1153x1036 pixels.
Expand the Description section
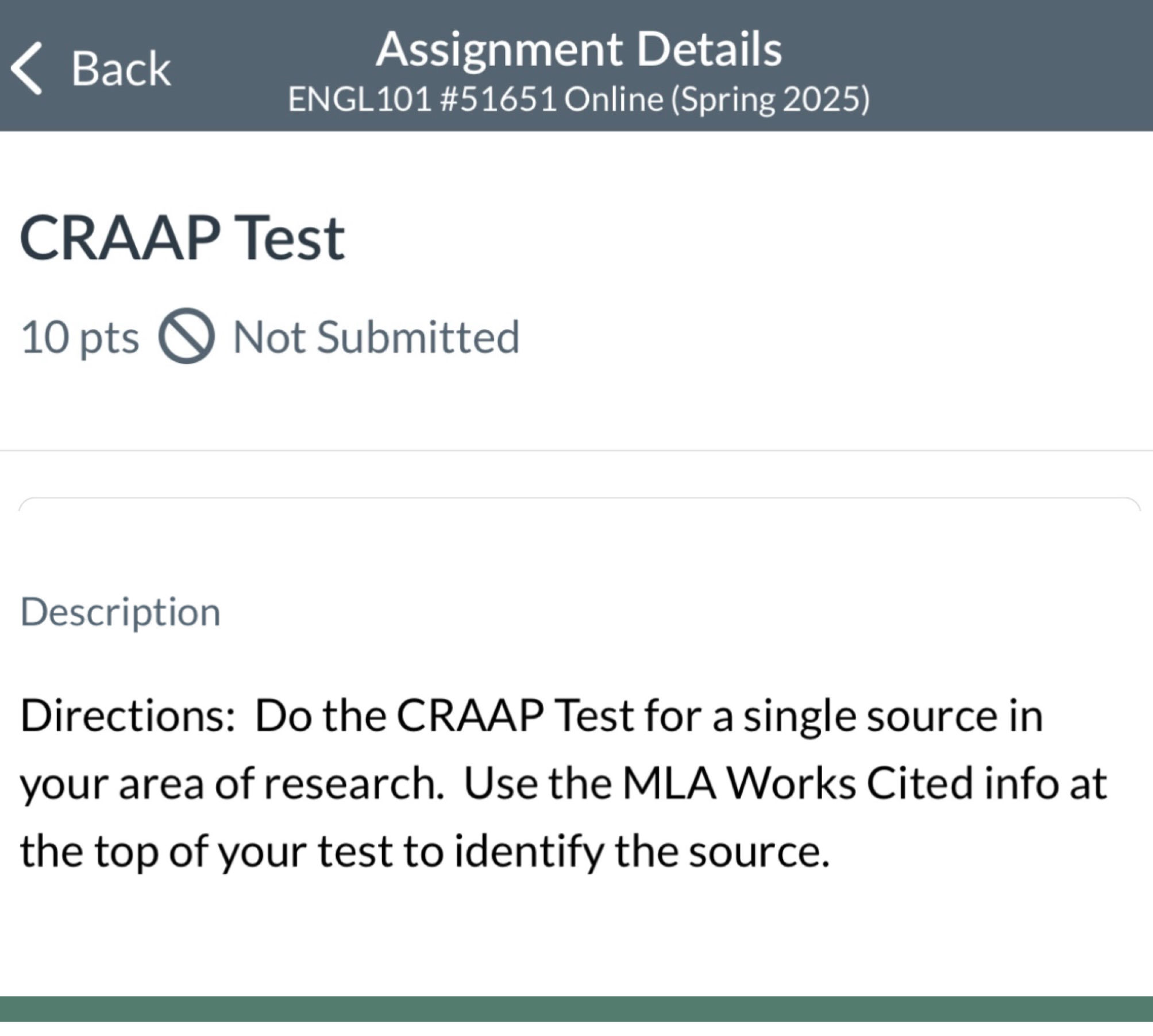click(120, 610)
